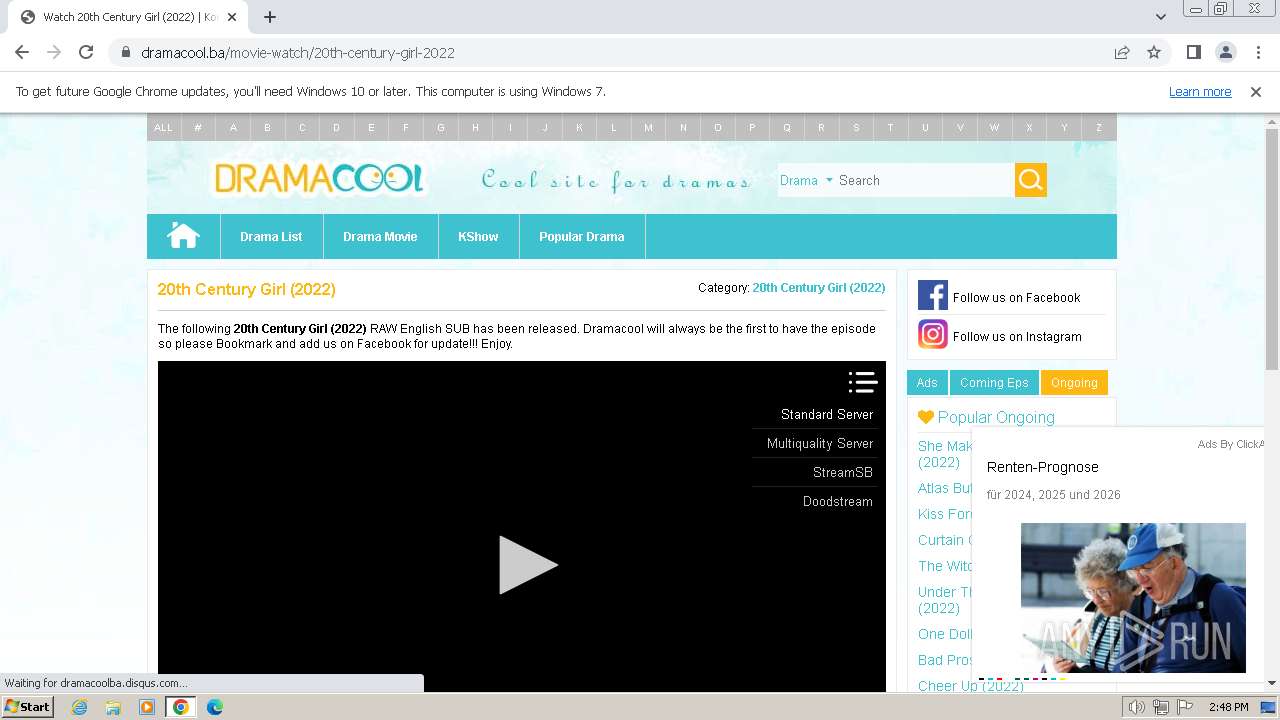This screenshot has width=1280, height=720.
Task: Open the Chrome three-dot menu
Action: point(1258,52)
